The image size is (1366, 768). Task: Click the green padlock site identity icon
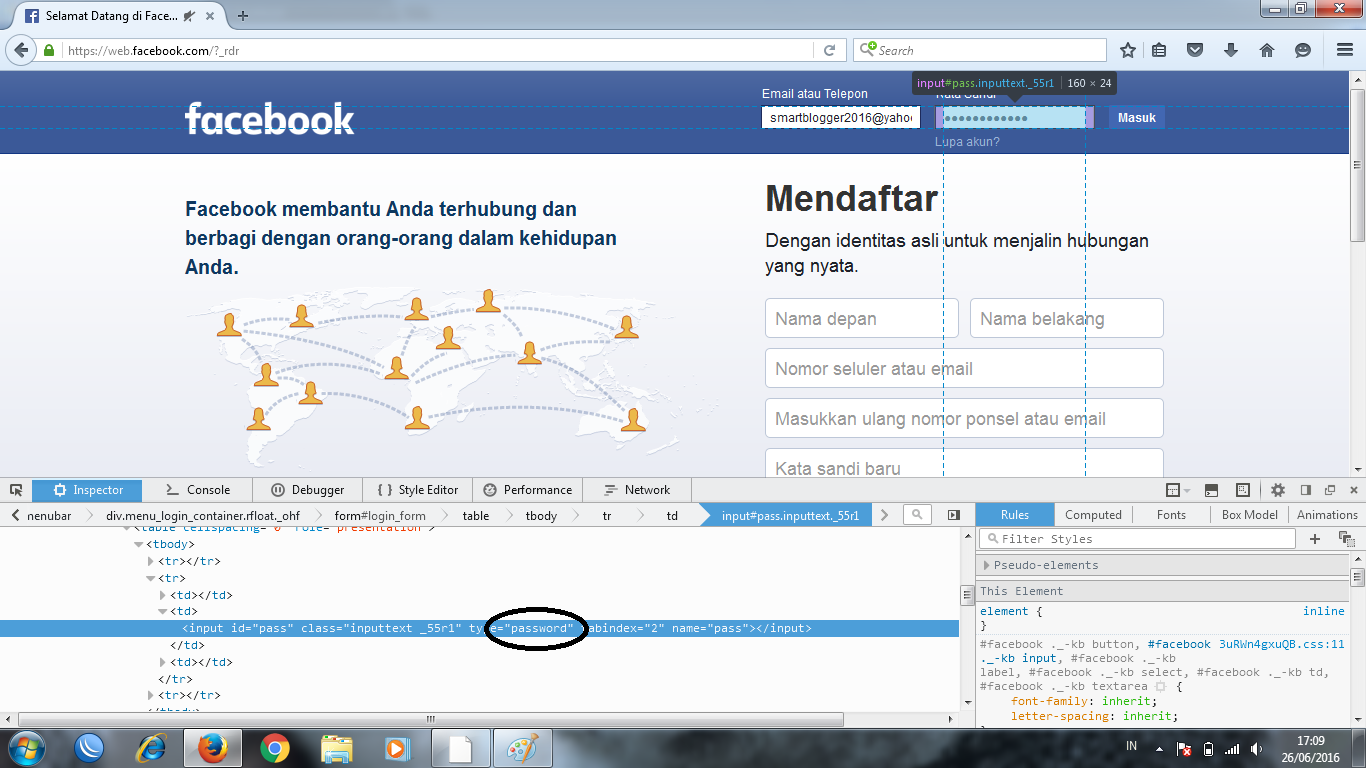49,50
